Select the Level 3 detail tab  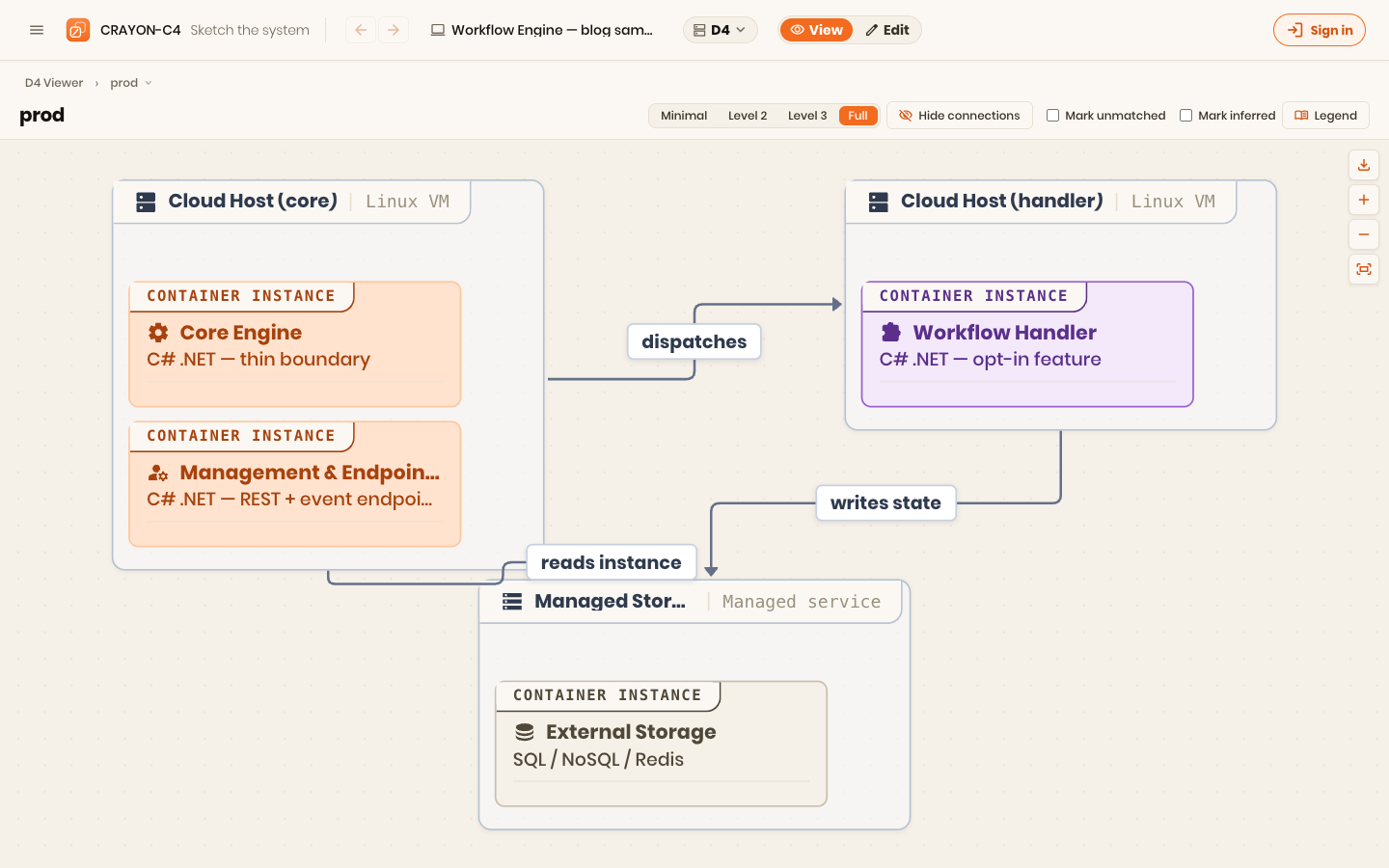pos(807,116)
